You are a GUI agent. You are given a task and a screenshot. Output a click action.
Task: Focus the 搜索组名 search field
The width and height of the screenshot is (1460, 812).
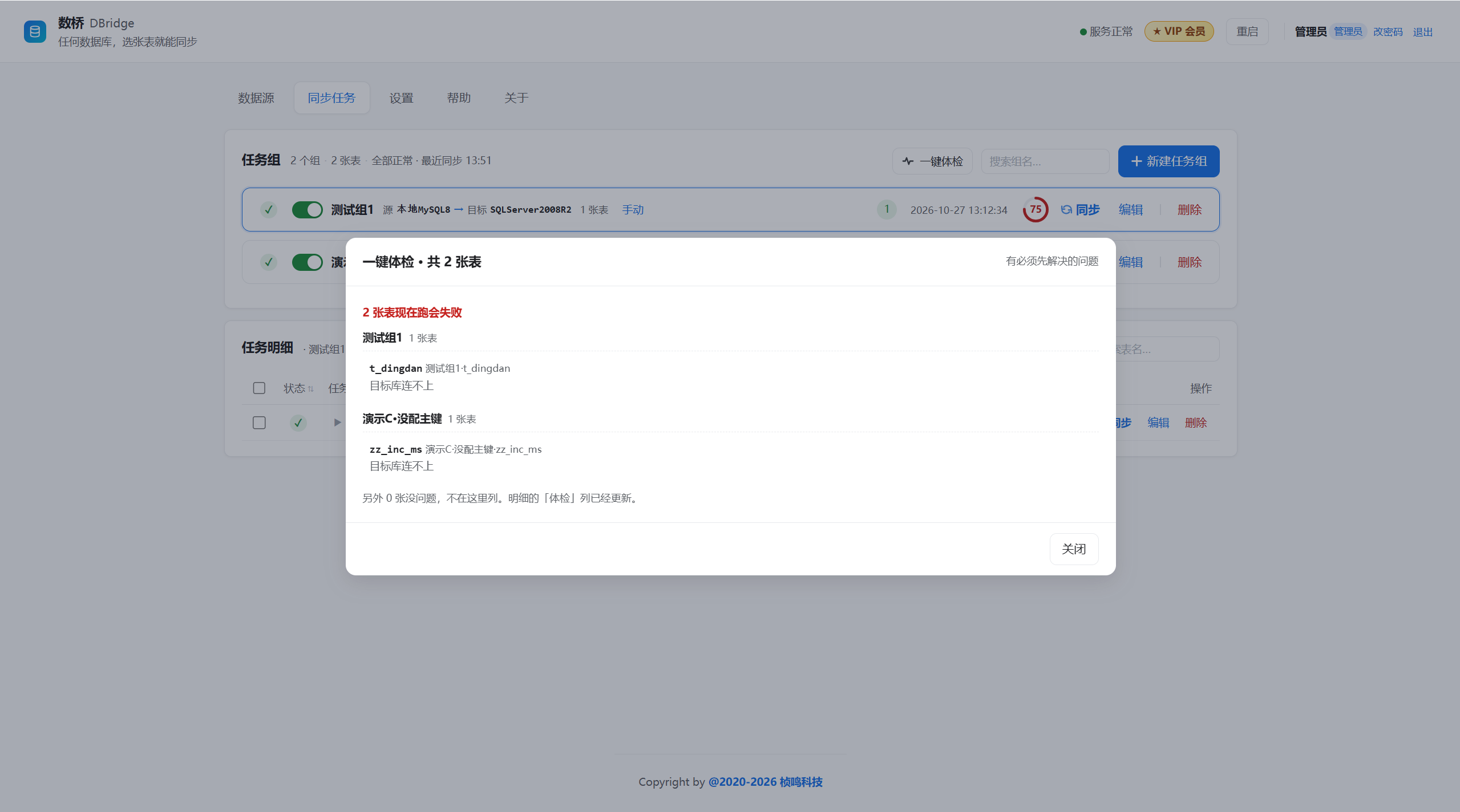(1045, 161)
